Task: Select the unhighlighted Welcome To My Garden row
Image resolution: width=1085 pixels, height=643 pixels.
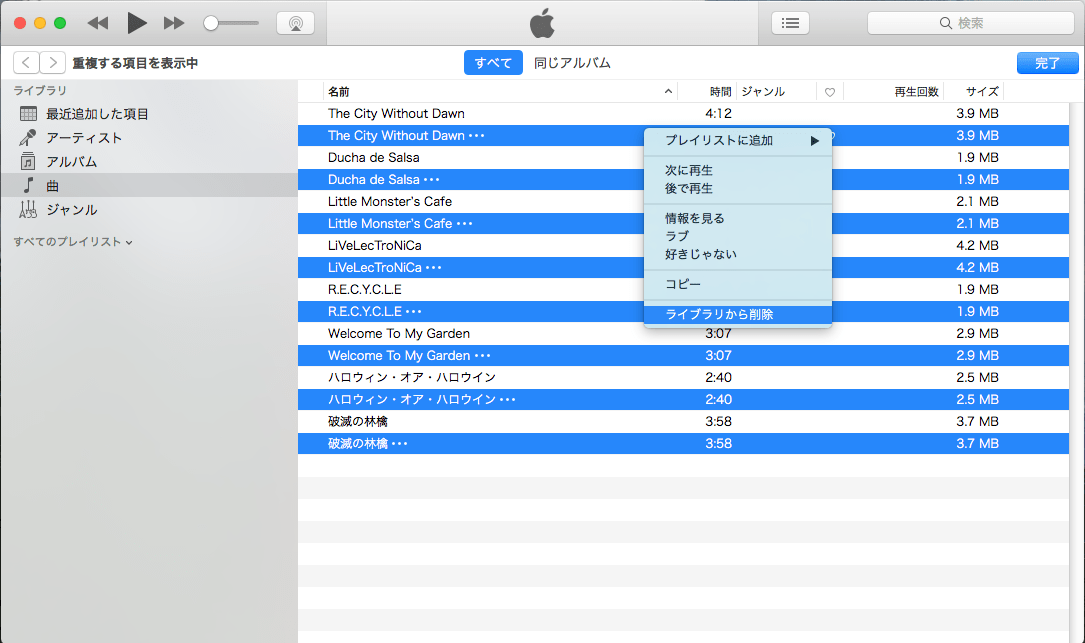Action: pyautogui.click(x=683, y=334)
